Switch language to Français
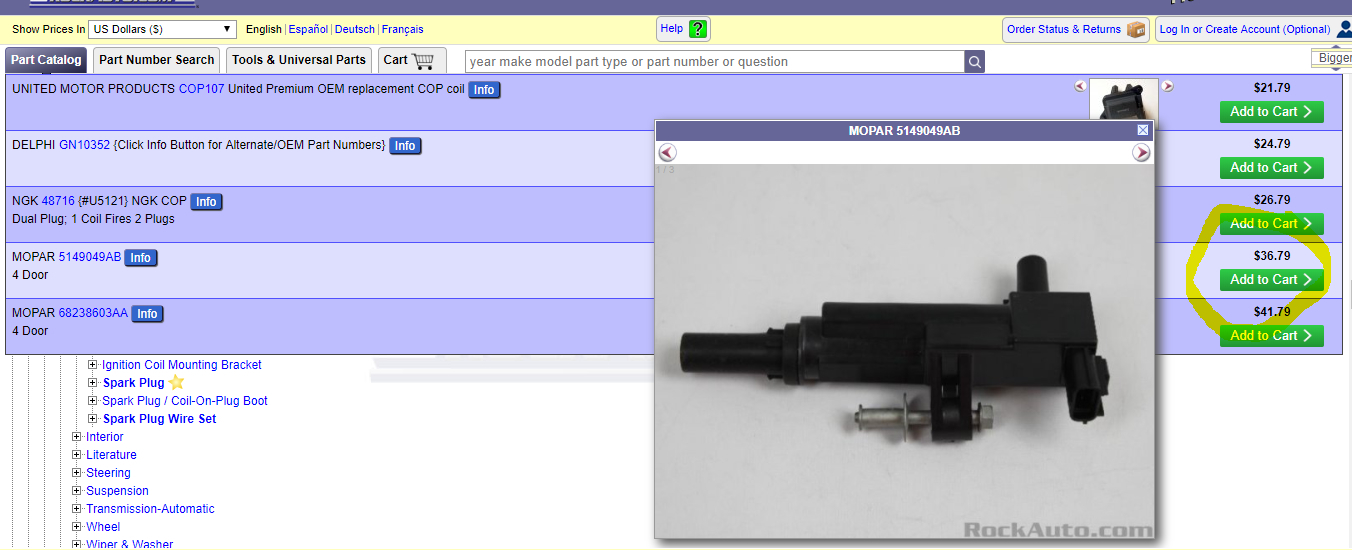1352x550 pixels. coord(402,29)
